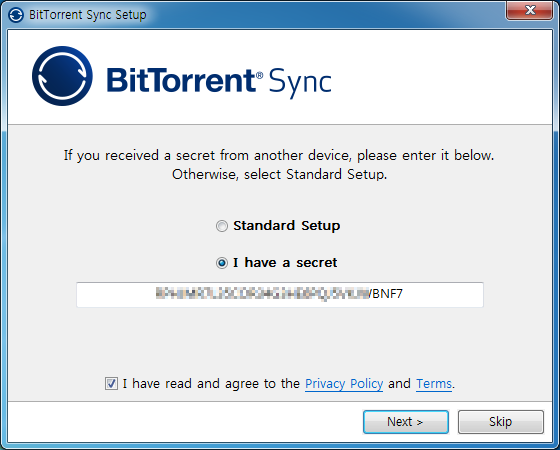Click the large circular sync arrows logo
Image resolution: width=560 pixels, height=450 pixels.
click(62, 76)
